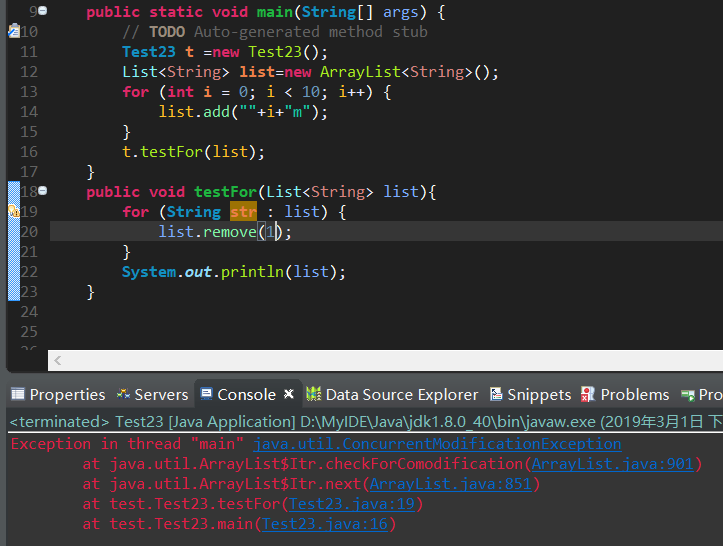
Task: Click the '<terminated> Test23 [Java Application]' console header
Action: click(x=152, y=421)
